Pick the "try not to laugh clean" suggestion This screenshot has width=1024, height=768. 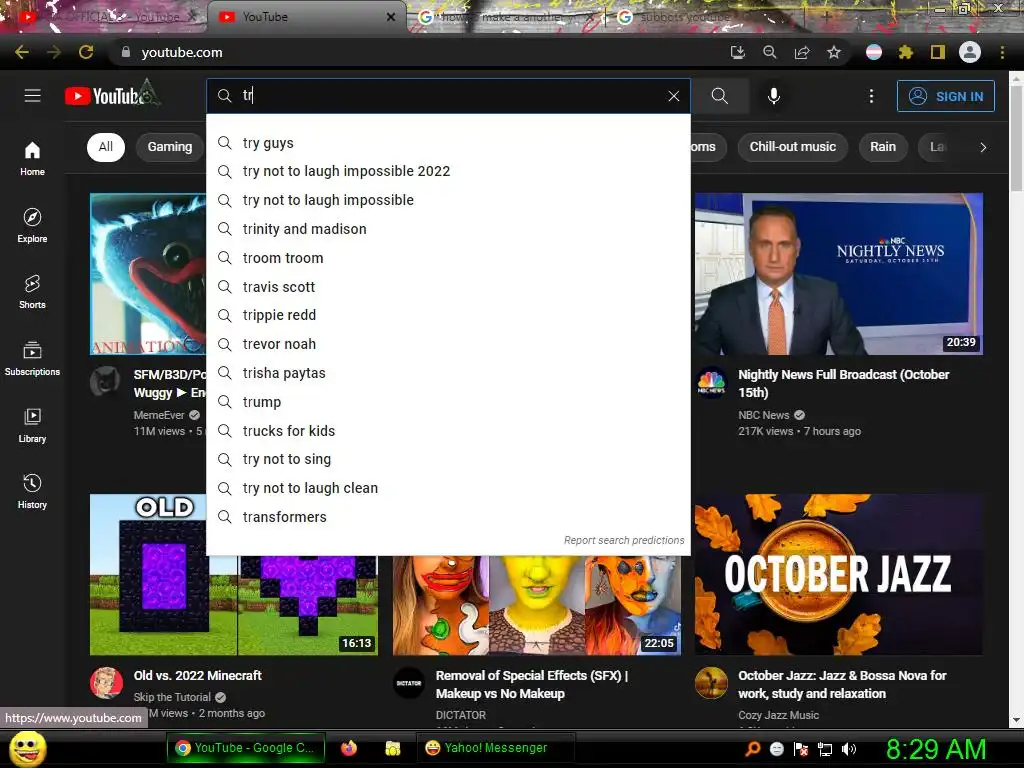448,488
